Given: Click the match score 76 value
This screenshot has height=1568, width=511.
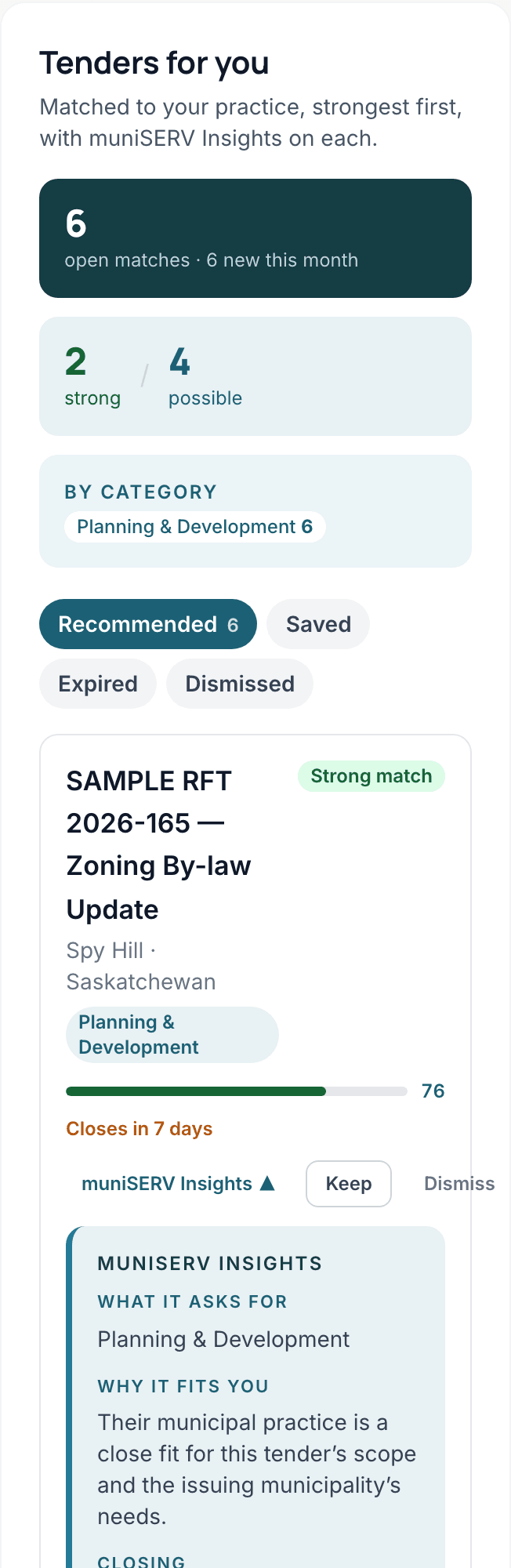Looking at the screenshot, I should [433, 1091].
